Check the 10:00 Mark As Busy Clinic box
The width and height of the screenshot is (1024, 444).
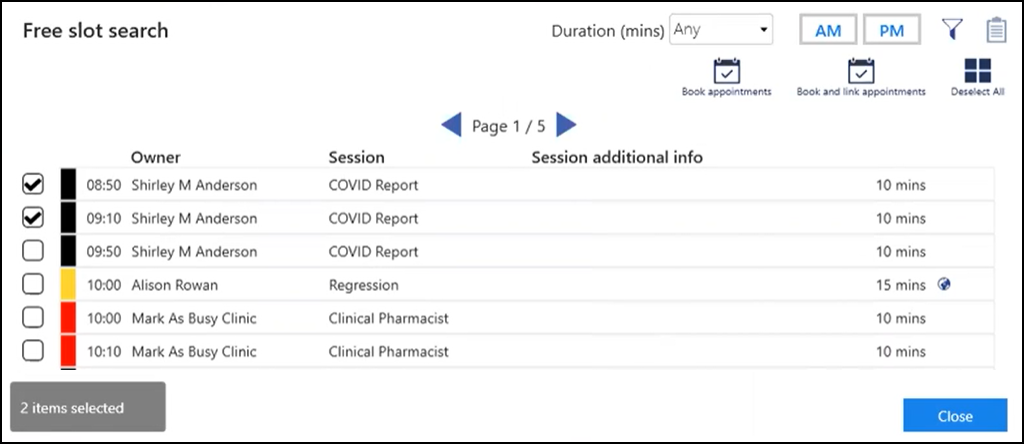(33, 318)
